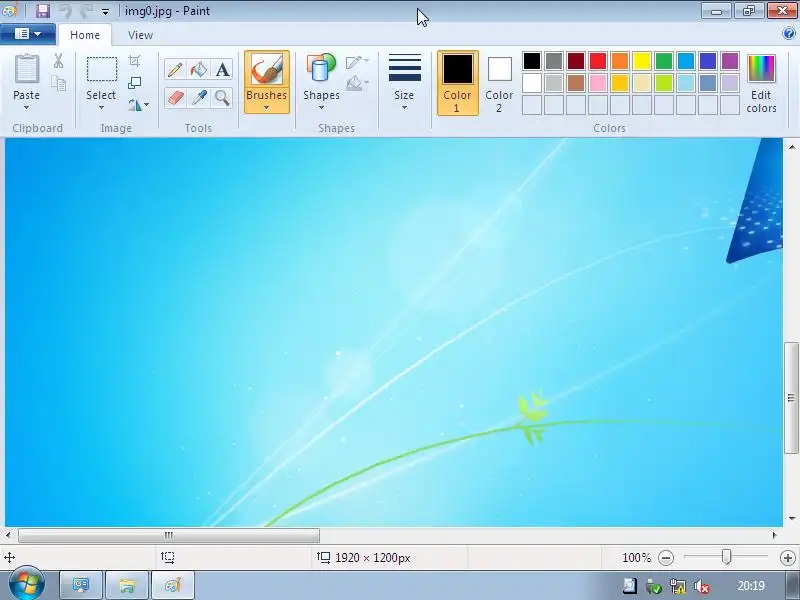The width and height of the screenshot is (800, 600).
Task: Click the horizontal scrollbar right arrow
Action: tap(774, 535)
